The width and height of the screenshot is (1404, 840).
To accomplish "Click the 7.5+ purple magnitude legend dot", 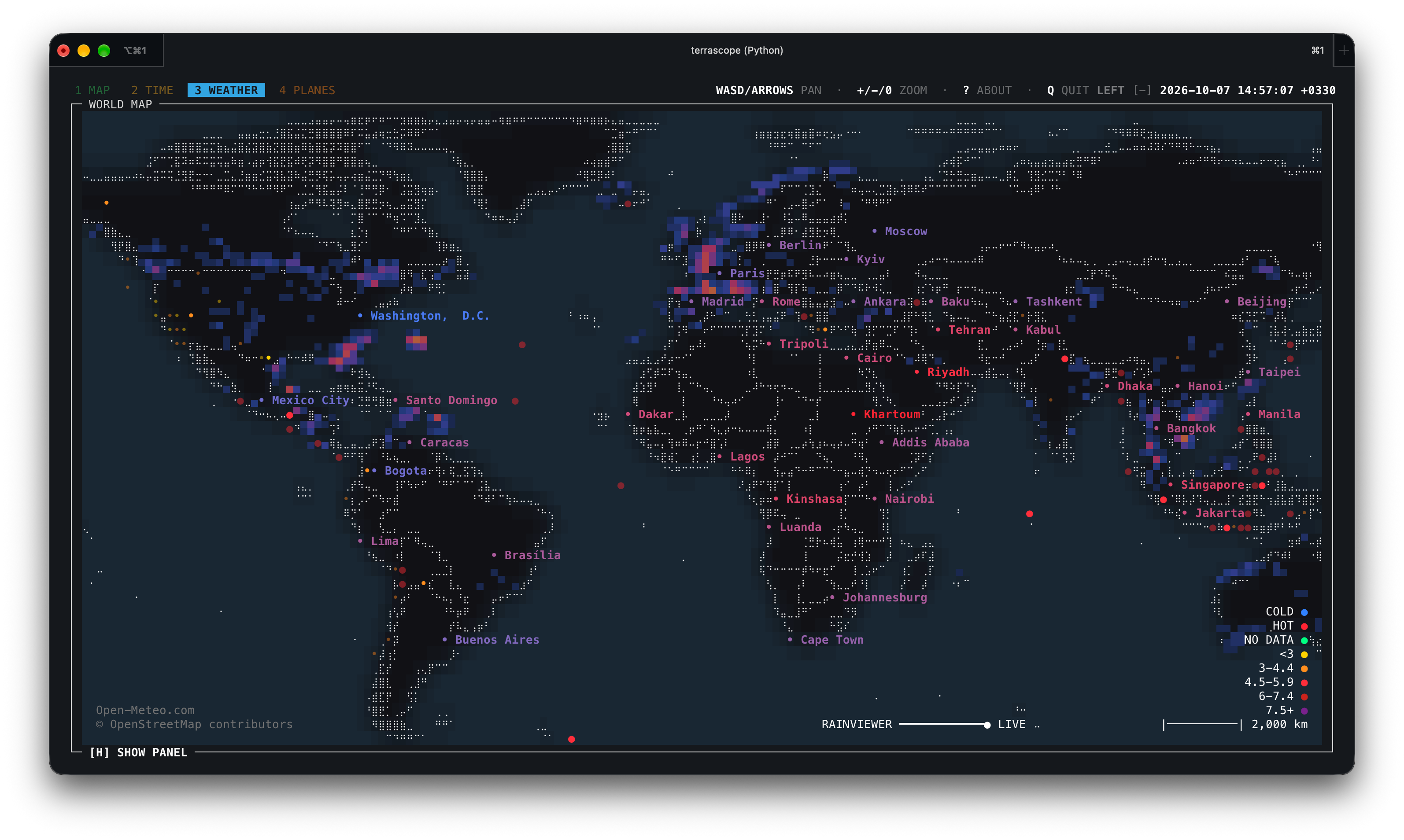I will tap(1304, 711).
